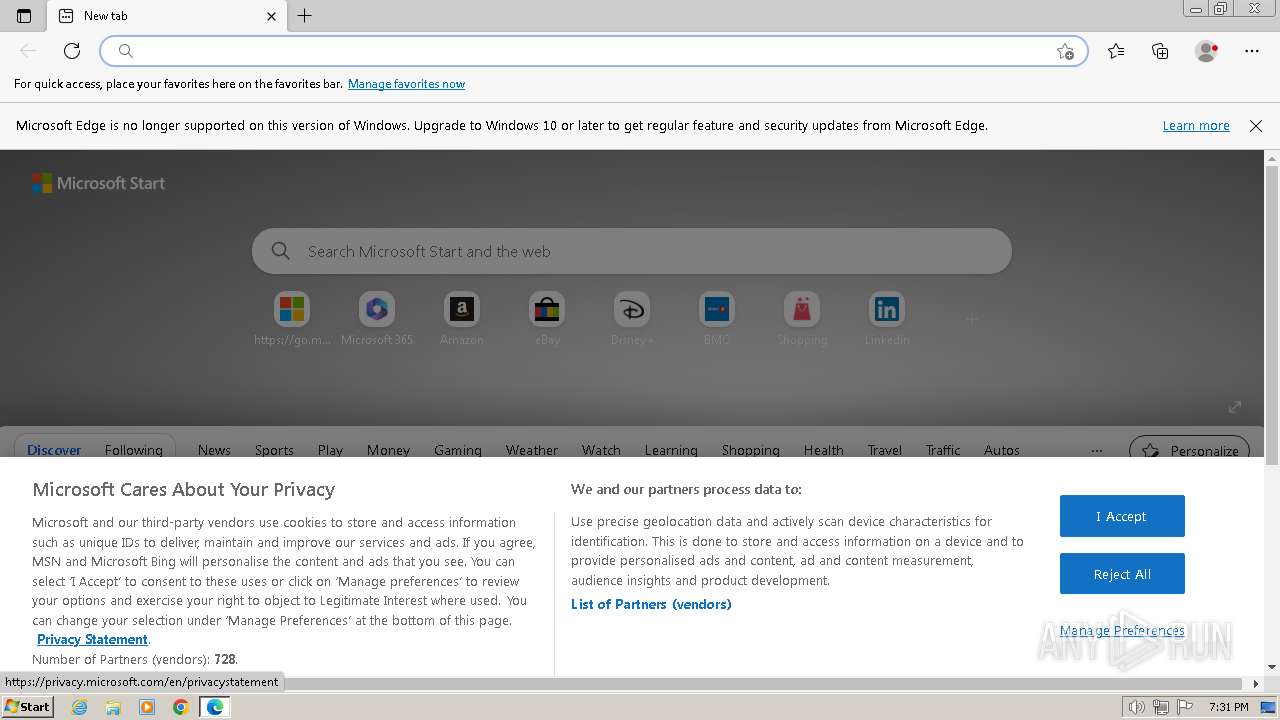The height and width of the screenshot is (720, 1280).
Task: Open the Health category
Action: point(824,450)
